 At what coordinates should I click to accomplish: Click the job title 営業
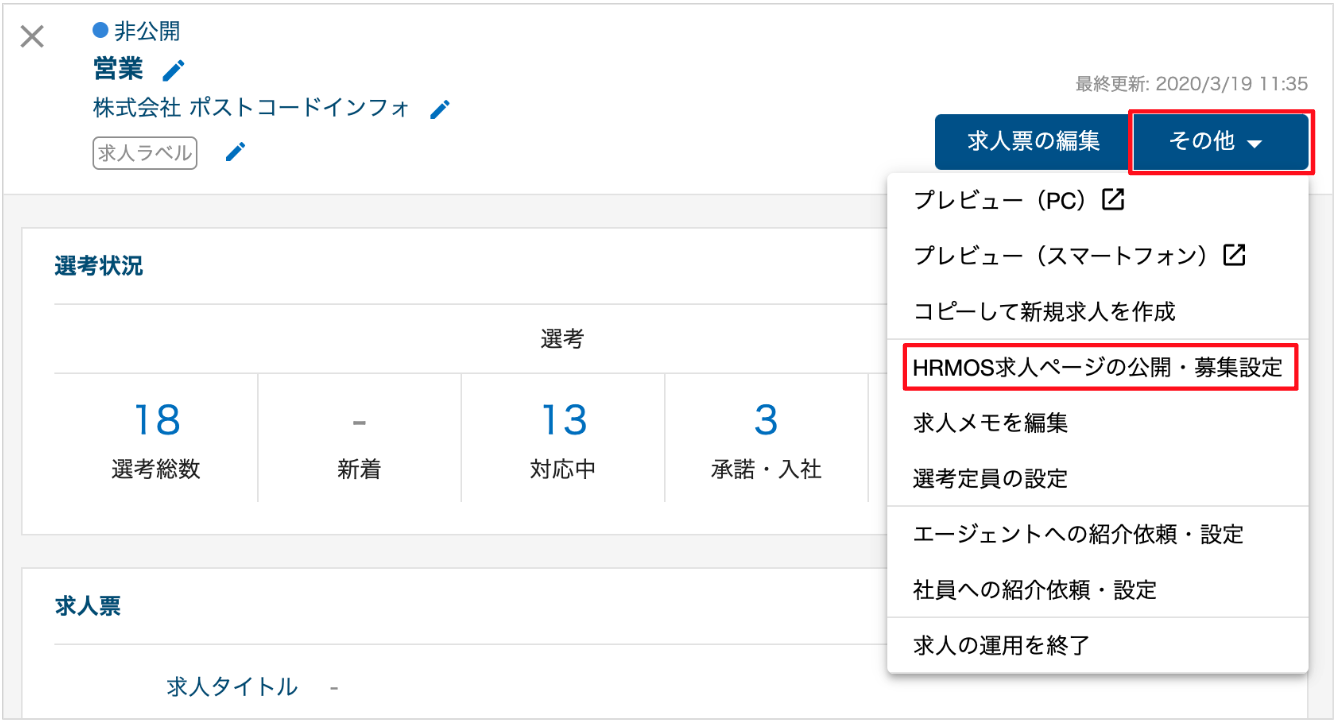(118, 69)
